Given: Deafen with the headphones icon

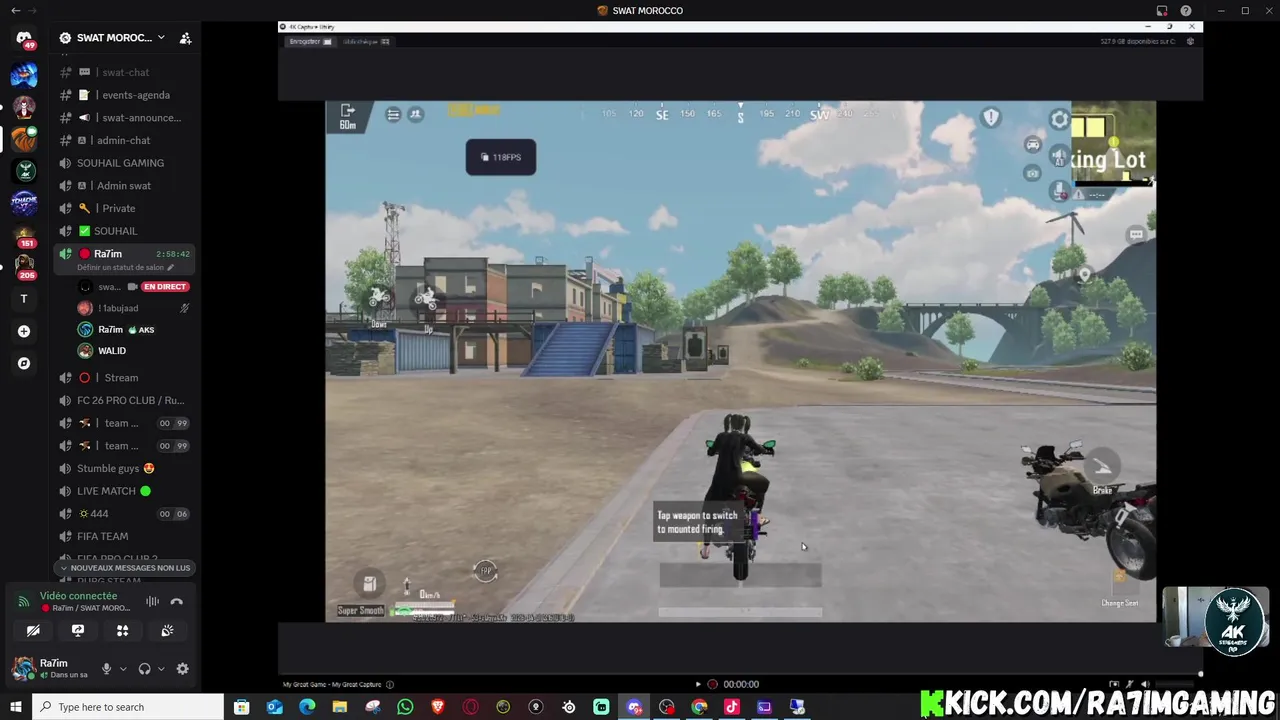Looking at the screenshot, I should tap(144, 669).
